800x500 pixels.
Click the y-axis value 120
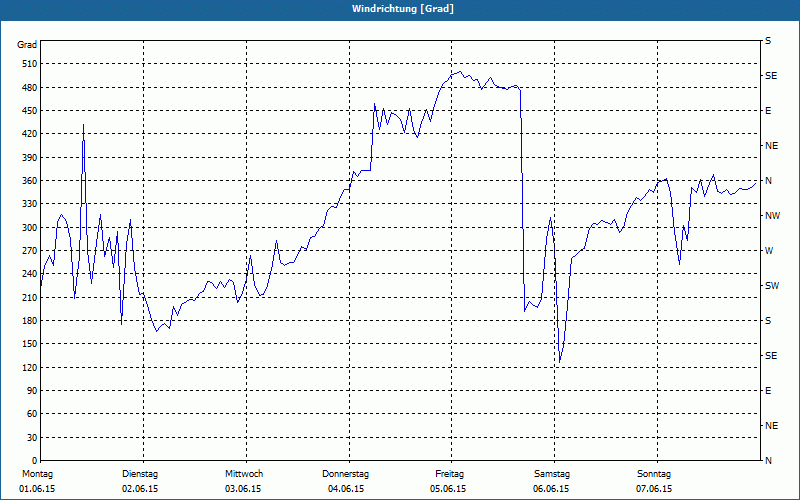pyautogui.click(x=30, y=367)
